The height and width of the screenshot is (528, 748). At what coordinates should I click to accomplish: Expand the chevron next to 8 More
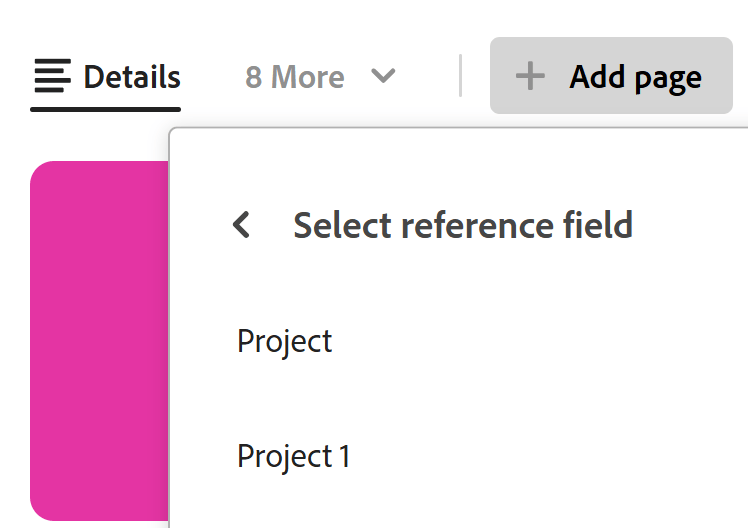click(383, 76)
